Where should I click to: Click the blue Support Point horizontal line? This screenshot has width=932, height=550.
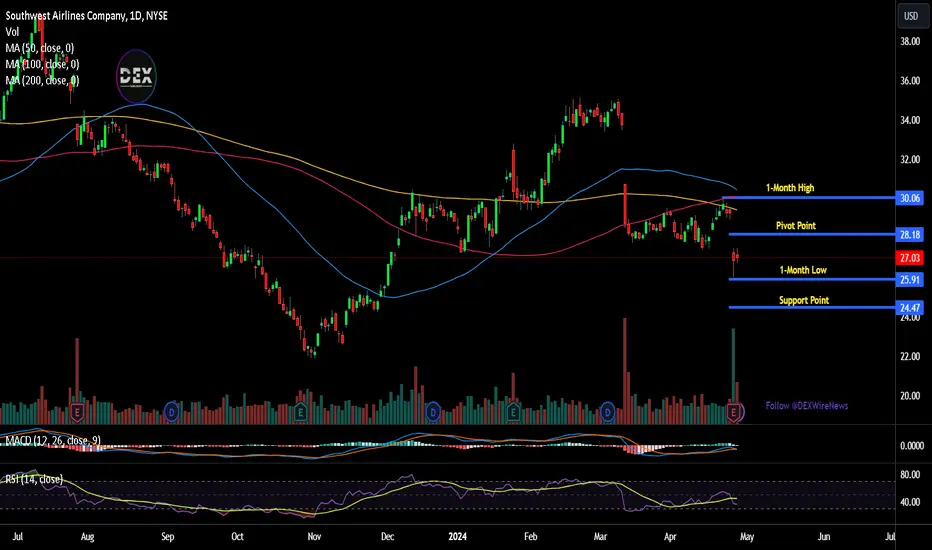point(812,307)
